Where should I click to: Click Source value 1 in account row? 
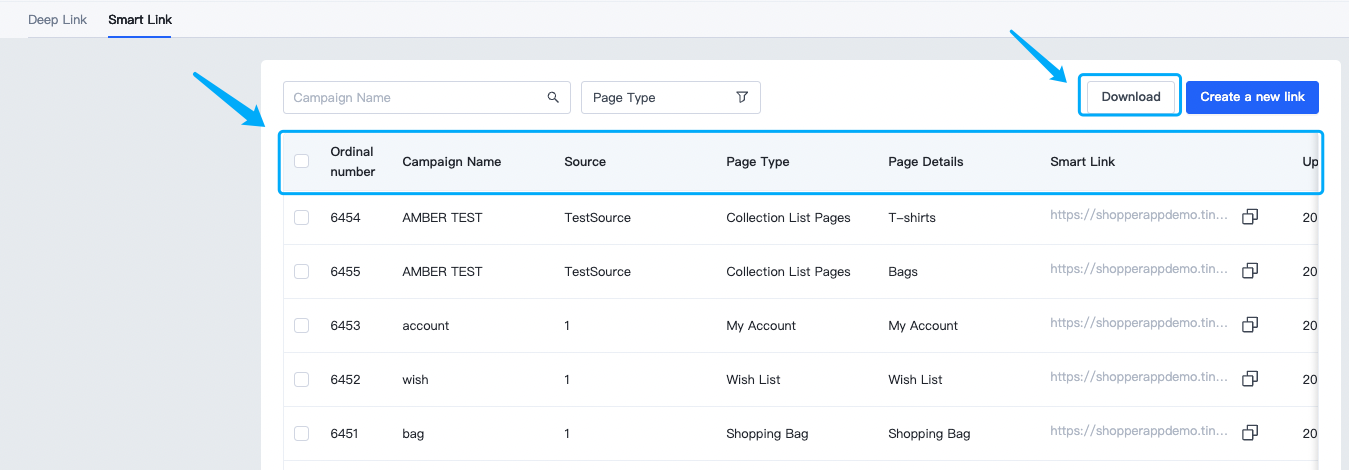567,325
